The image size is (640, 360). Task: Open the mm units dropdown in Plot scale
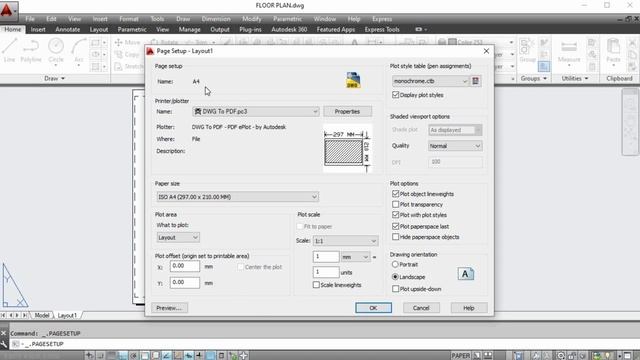[355, 257]
